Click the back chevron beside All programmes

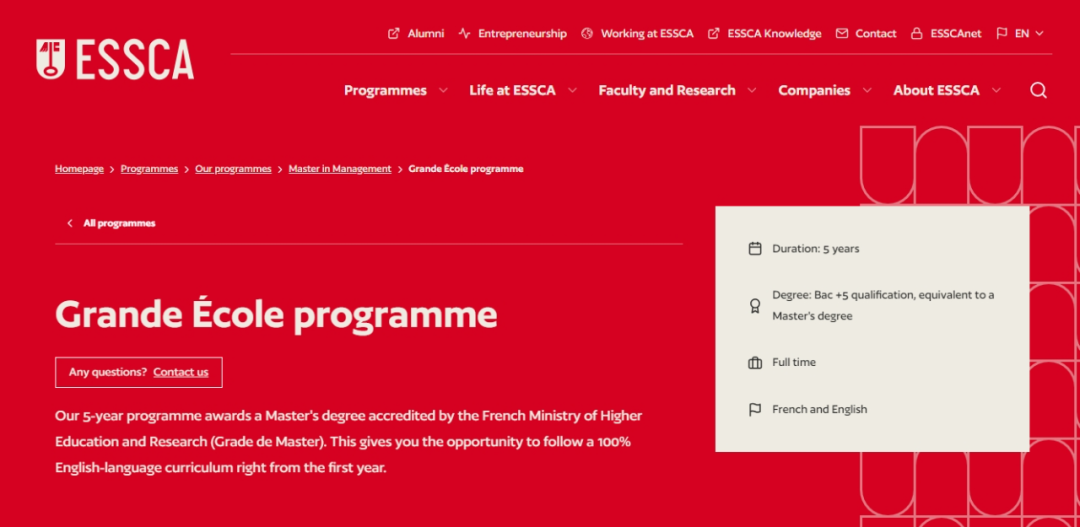tap(70, 223)
